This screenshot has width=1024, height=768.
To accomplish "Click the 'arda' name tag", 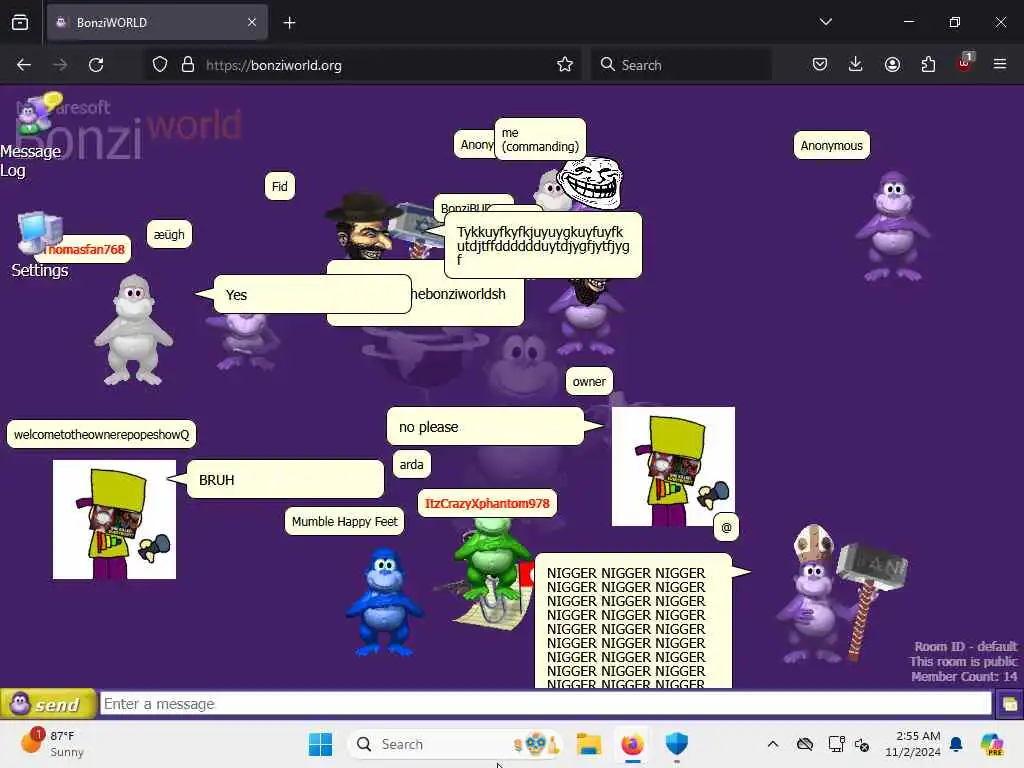I will click(411, 464).
